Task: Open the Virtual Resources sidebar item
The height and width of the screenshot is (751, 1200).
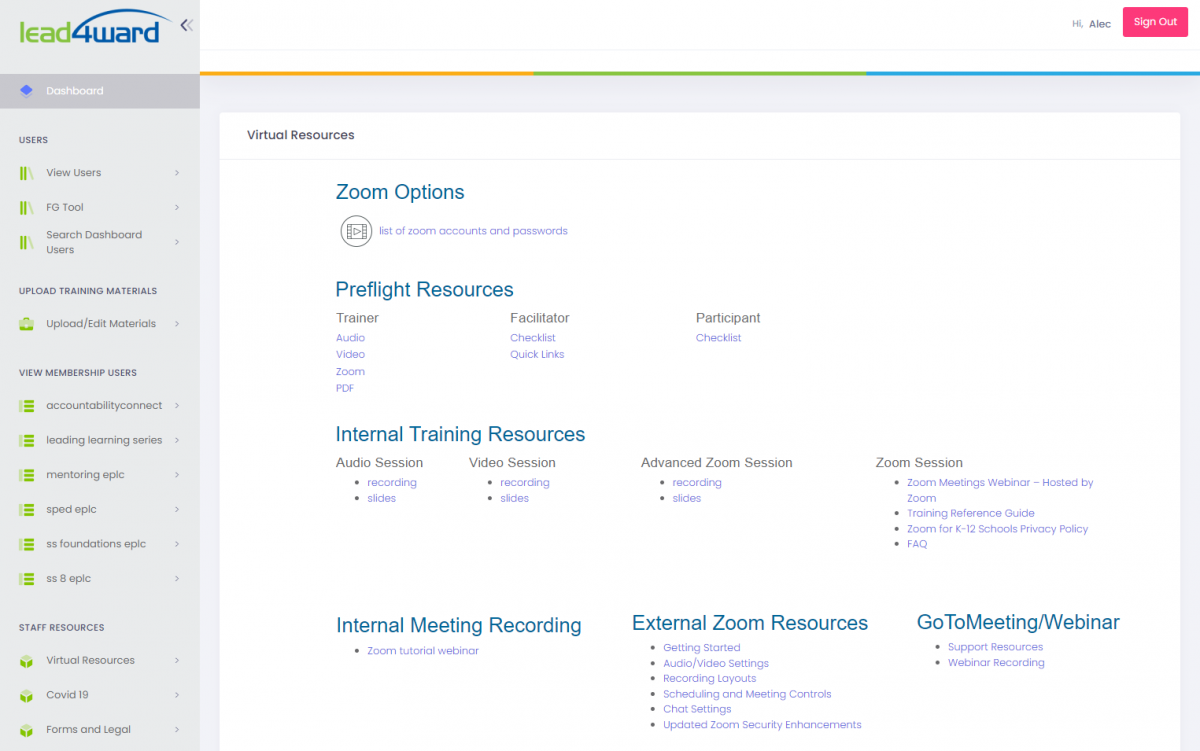Action: coord(100,661)
